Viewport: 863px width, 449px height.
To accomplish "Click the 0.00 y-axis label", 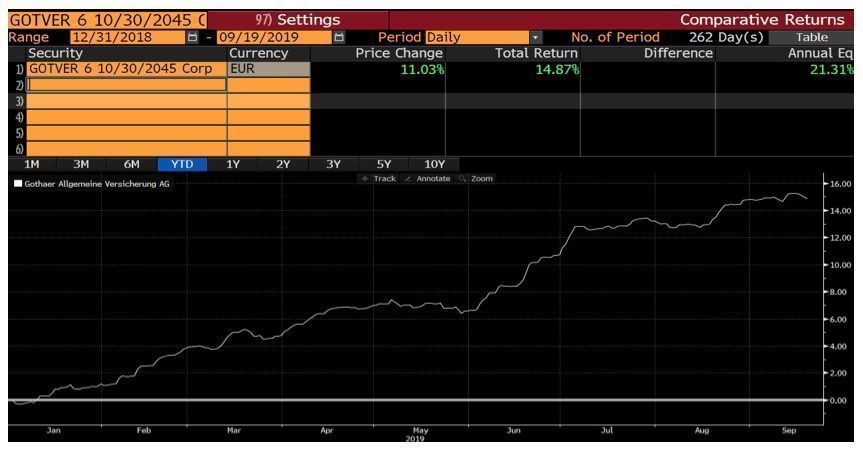I will [839, 401].
